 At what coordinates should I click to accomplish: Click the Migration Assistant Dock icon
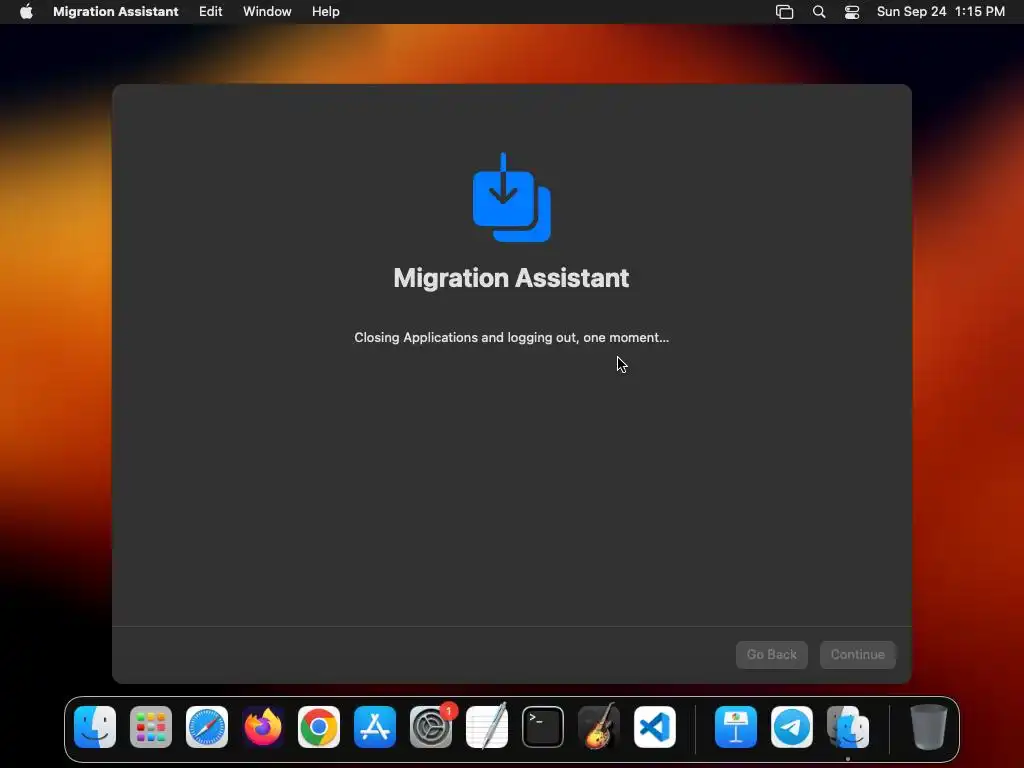click(x=848, y=727)
